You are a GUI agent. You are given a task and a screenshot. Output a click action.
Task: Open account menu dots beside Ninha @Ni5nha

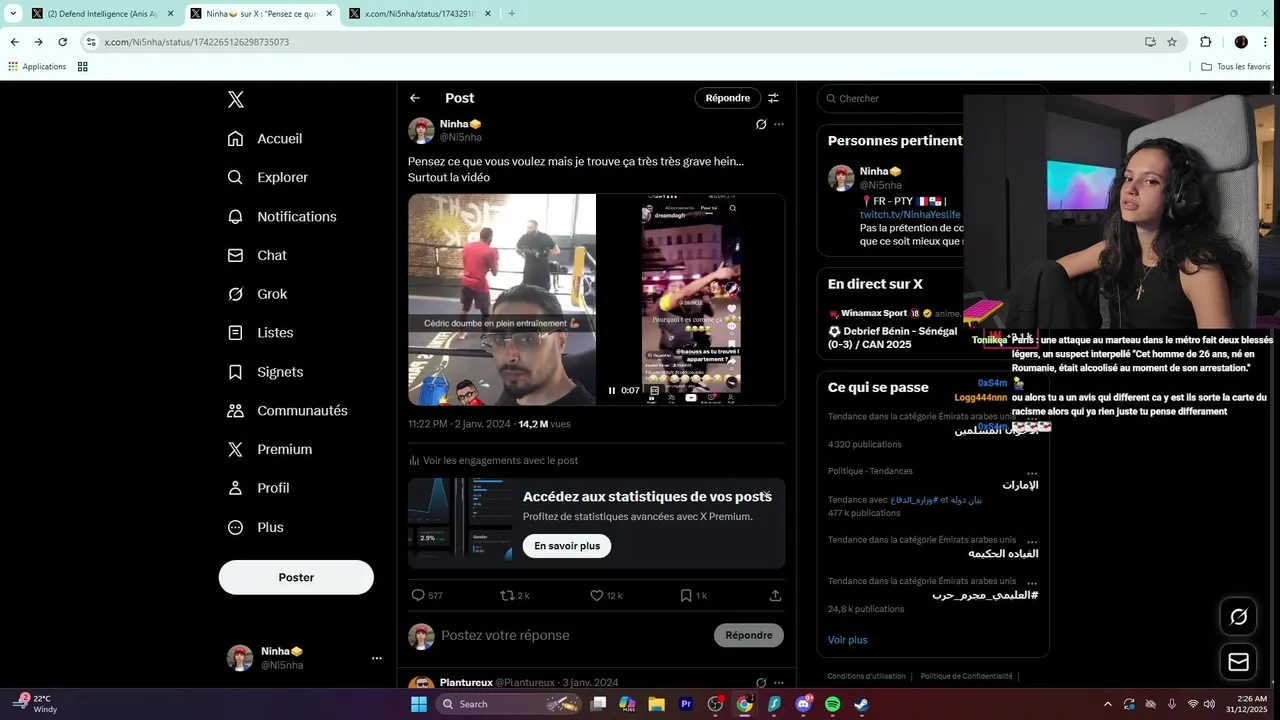[x=377, y=658]
